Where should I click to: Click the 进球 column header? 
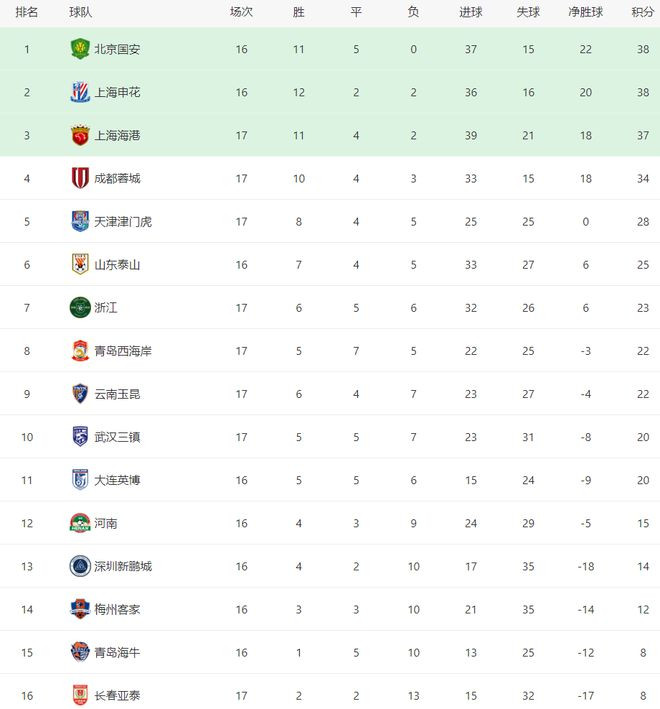471,12
